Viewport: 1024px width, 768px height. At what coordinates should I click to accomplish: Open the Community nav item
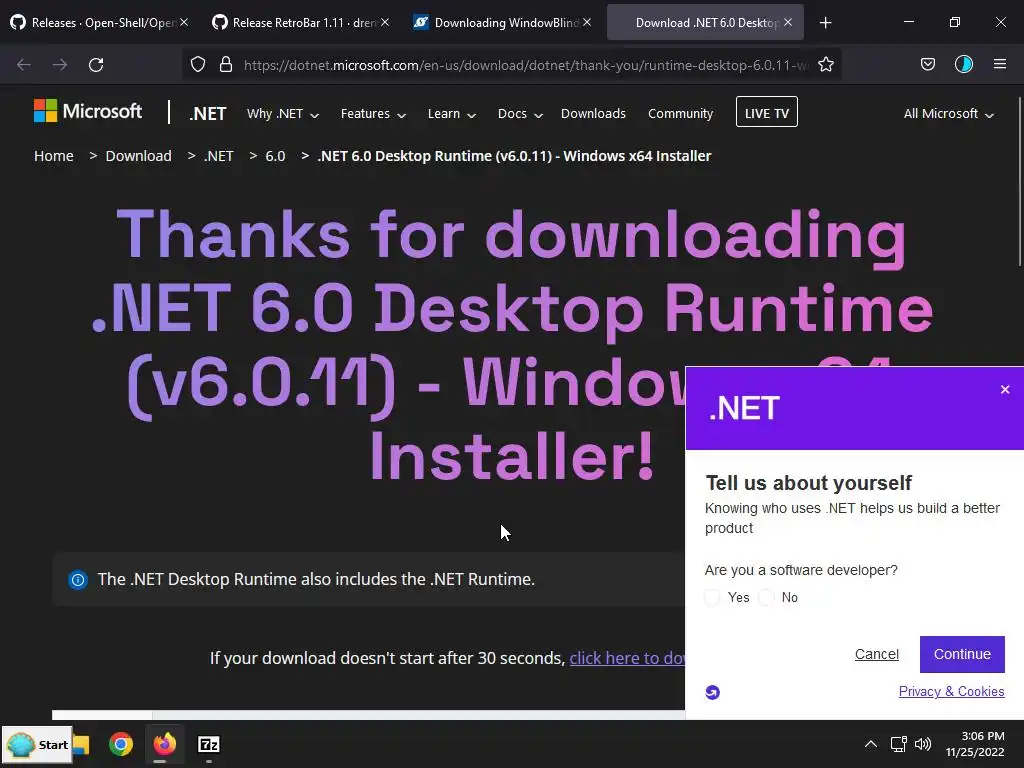click(680, 114)
